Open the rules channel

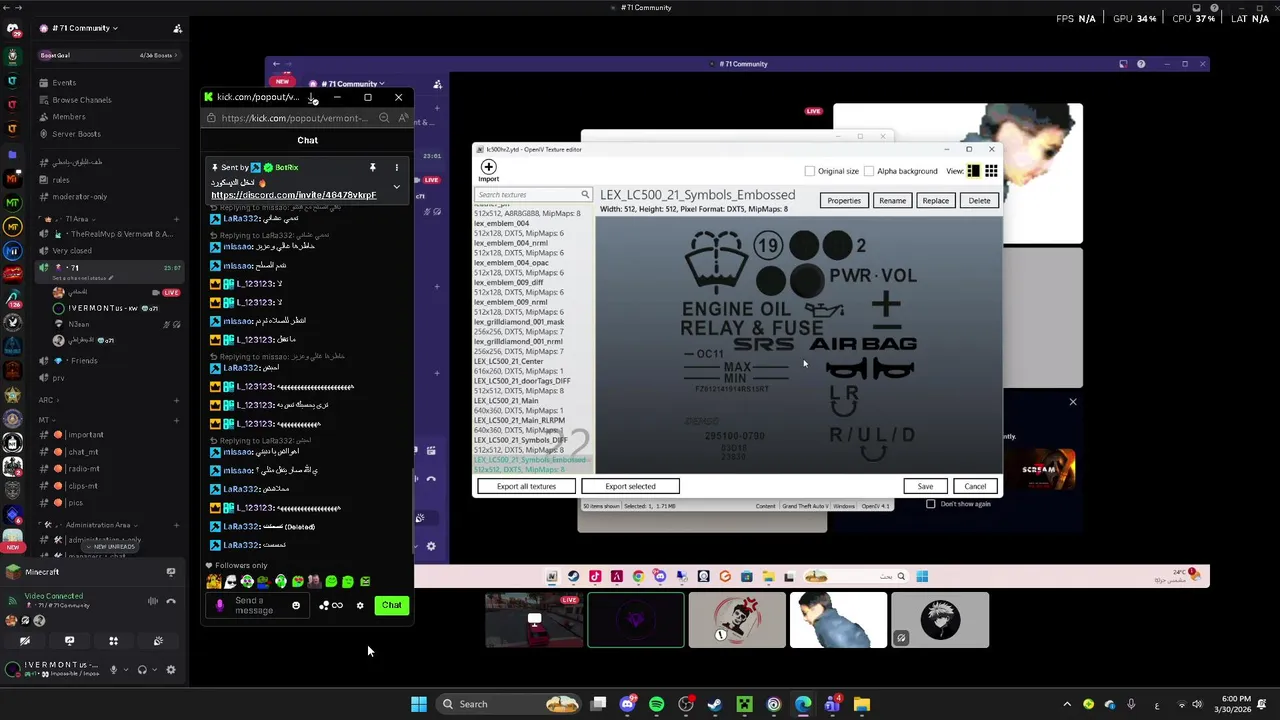(61, 180)
